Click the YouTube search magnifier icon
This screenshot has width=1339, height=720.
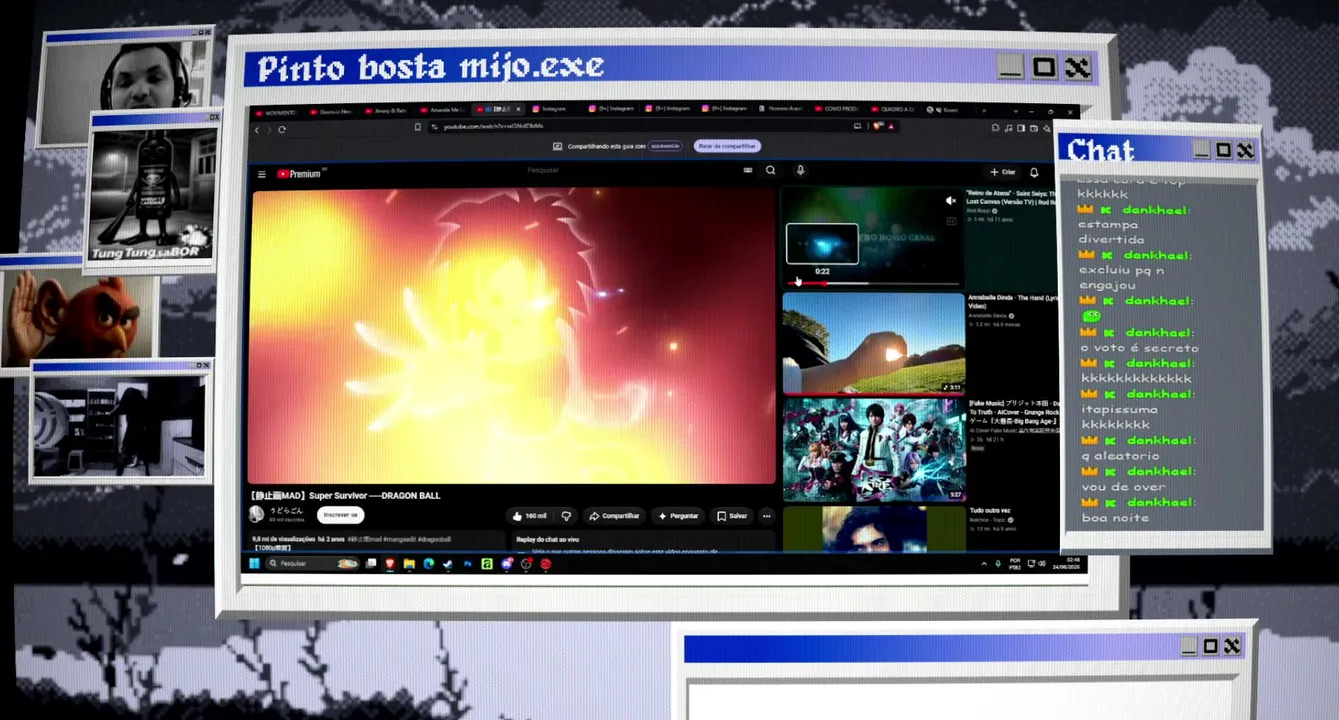[x=770, y=171]
